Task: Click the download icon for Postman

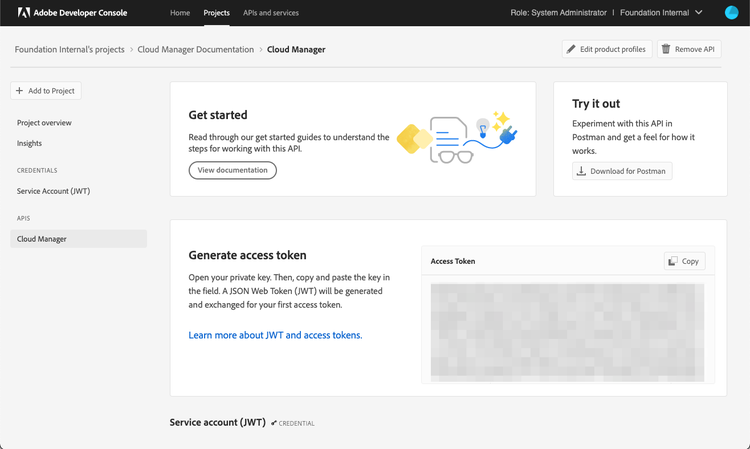Action: tap(581, 171)
